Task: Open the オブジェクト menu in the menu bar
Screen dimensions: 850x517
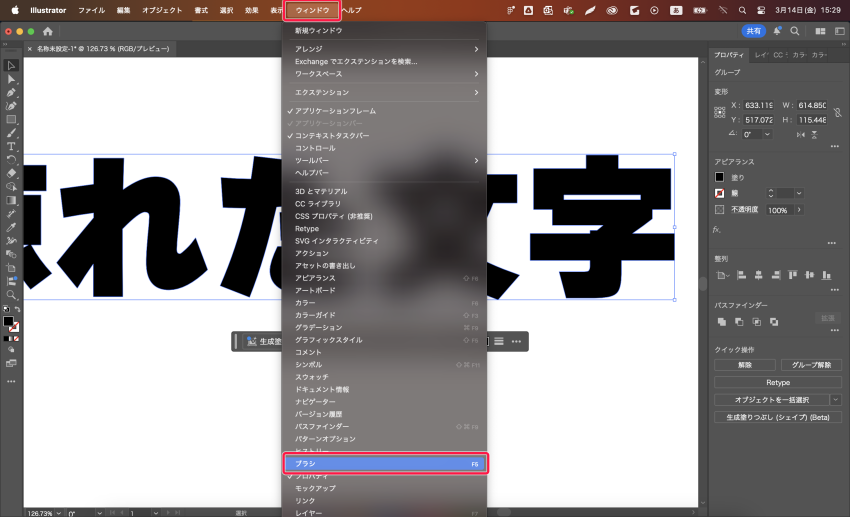Action: pyautogui.click(x=162, y=10)
